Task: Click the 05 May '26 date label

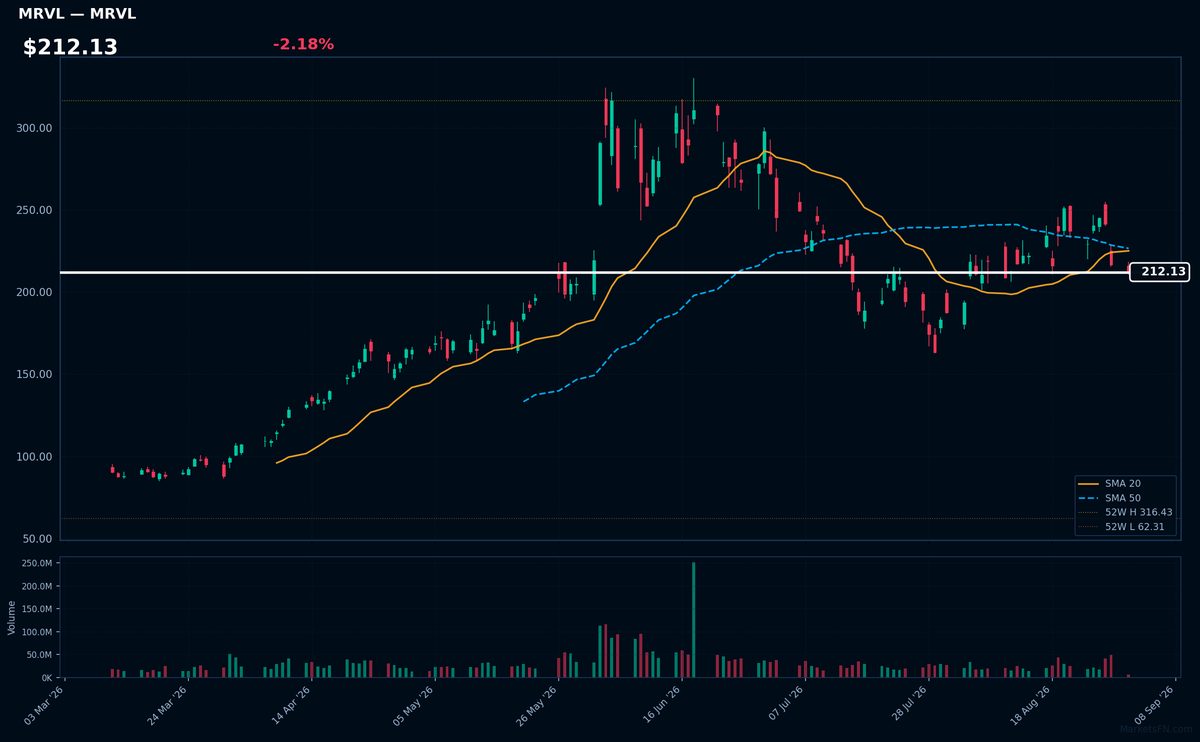Action: 412,704
